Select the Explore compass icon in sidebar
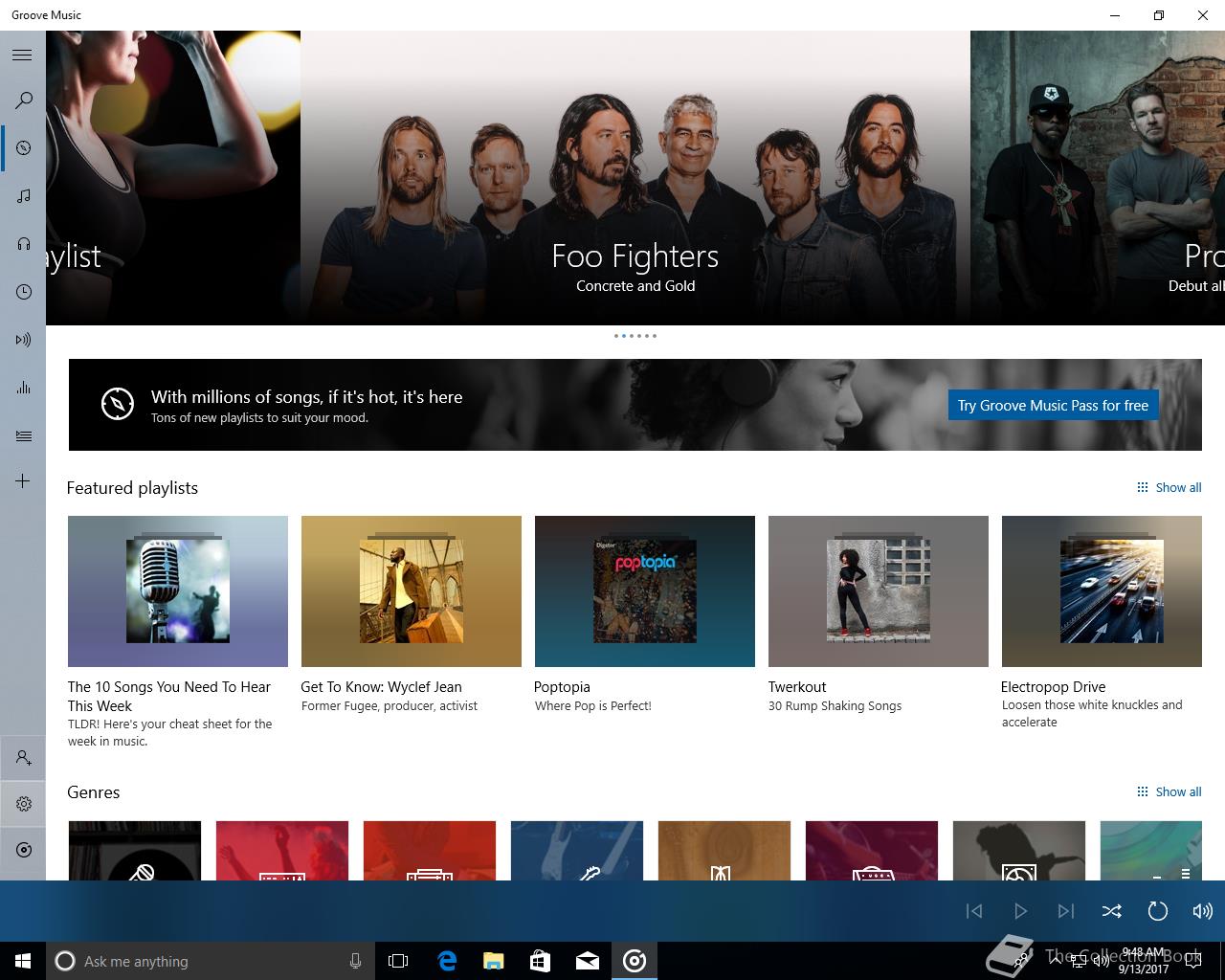This screenshot has height=980, width=1225. (23, 147)
